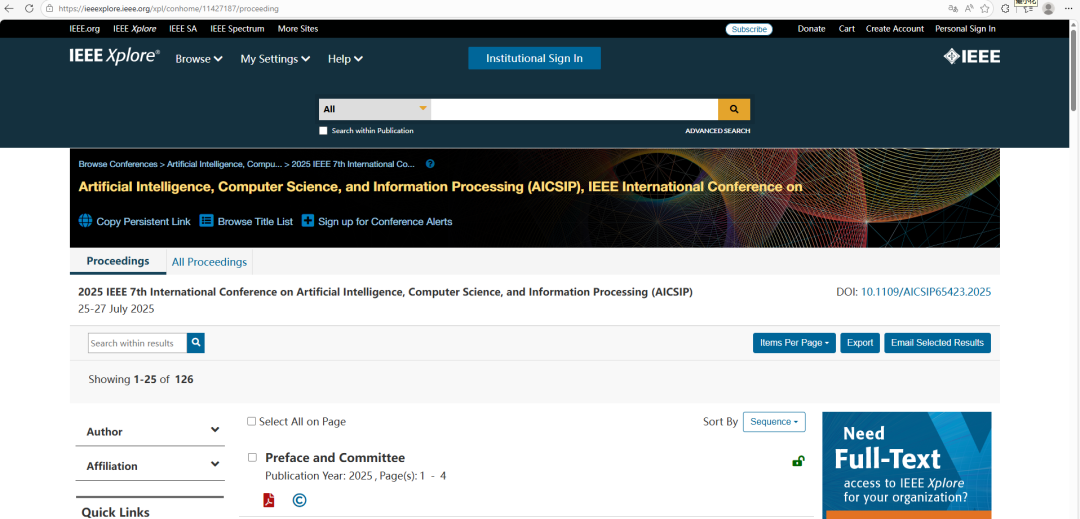Open the Help dropdown menu
The image size is (1080, 519).
click(345, 59)
